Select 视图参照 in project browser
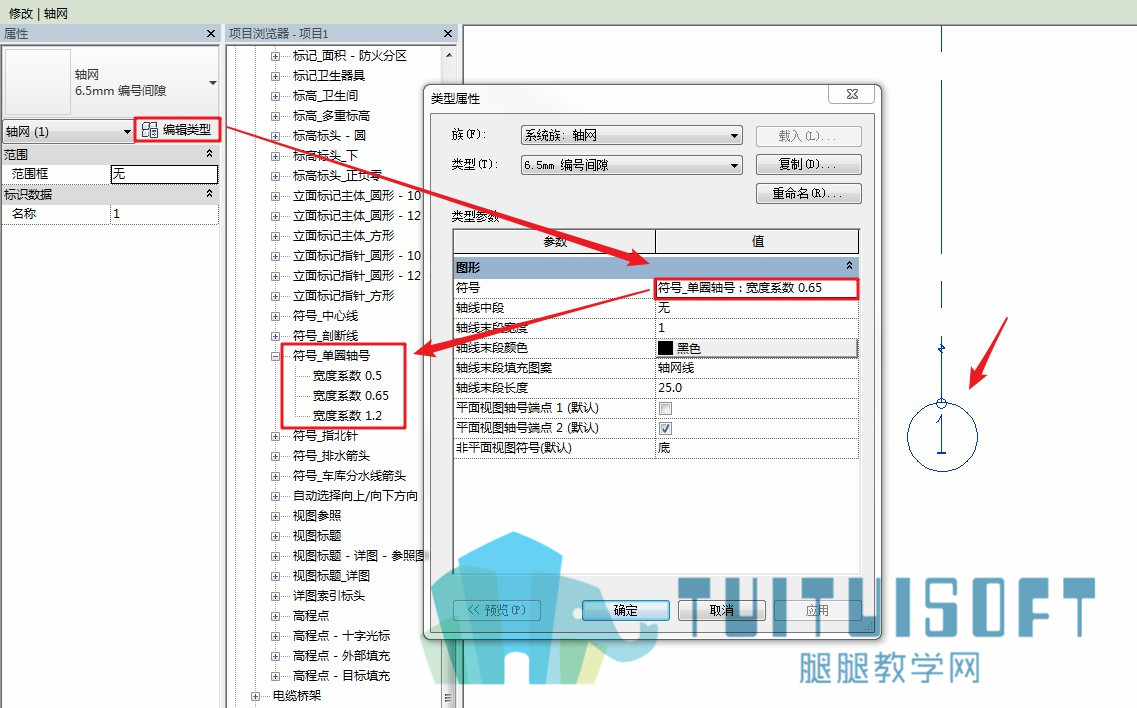Image resolution: width=1137 pixels, height=708 pixels. tap(317, 516)
